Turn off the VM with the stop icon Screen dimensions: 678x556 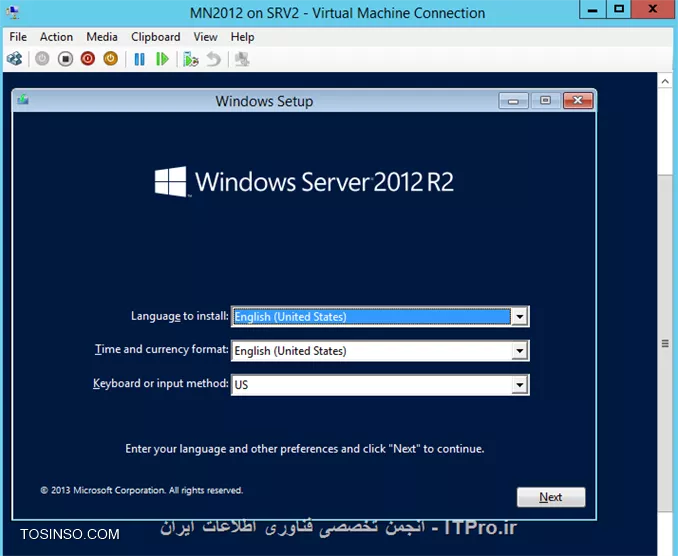click(x=65, y=59)
